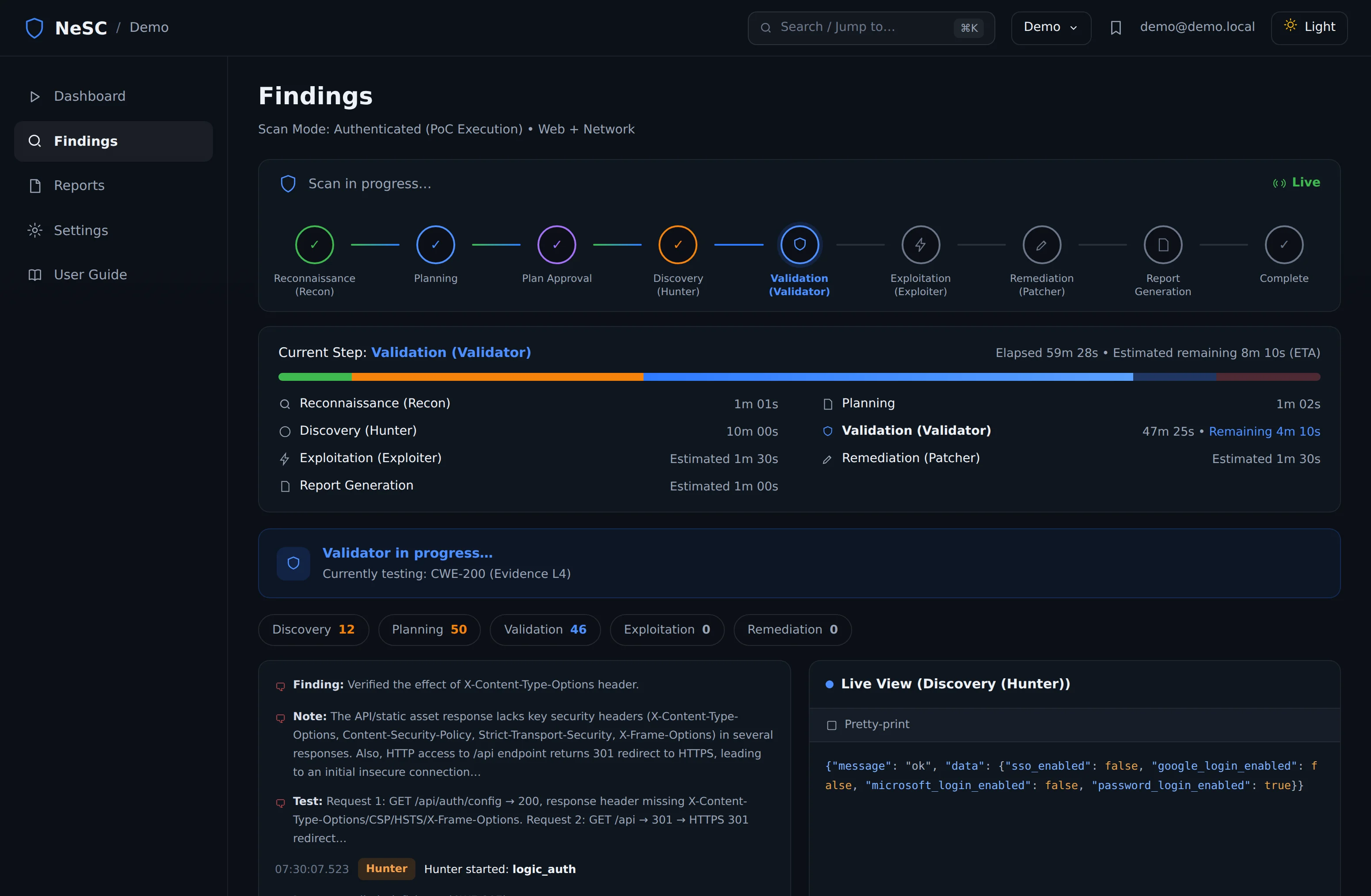Click the 10m 00s Discovery duration
The height and width of the screenshot is (896, 1371).
(752, 431)
